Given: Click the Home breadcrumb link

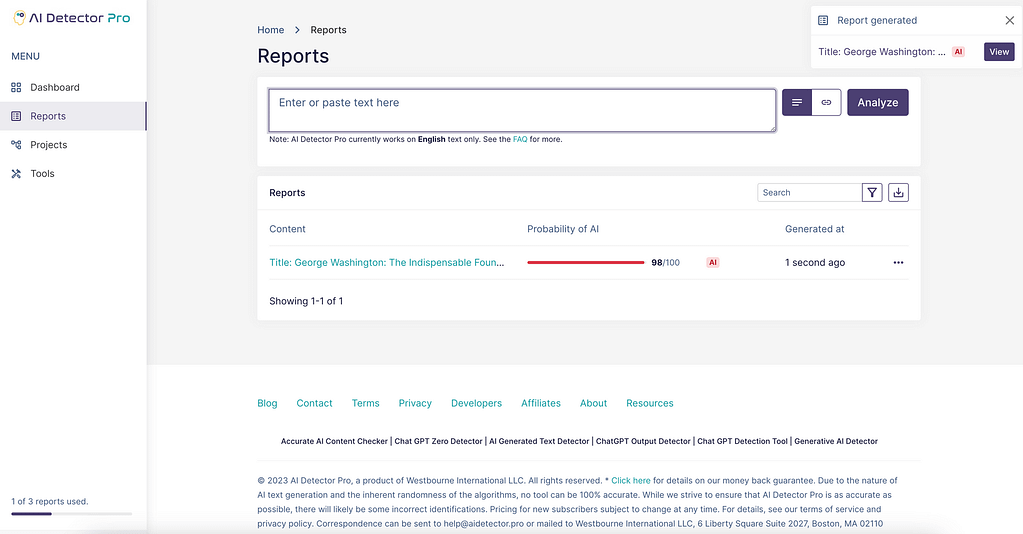Looking at the screenshot, I should click(271, 30).
